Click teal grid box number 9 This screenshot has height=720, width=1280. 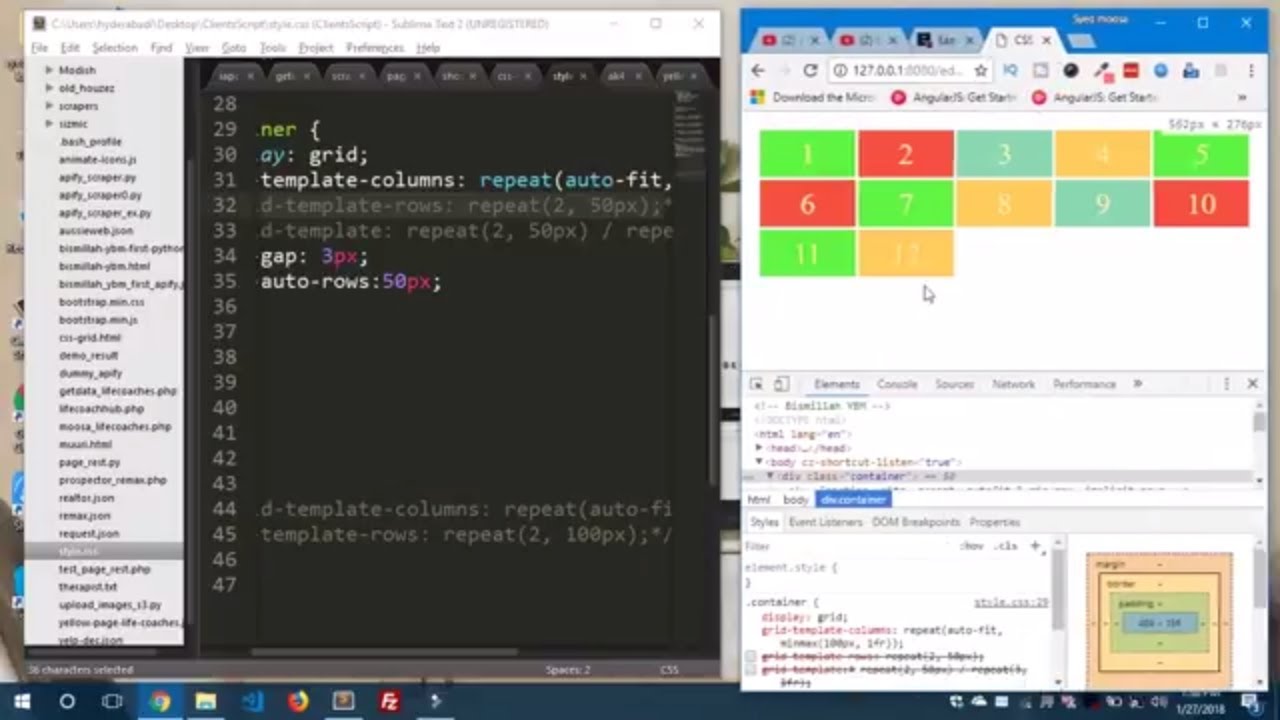tap(1102, 204)
